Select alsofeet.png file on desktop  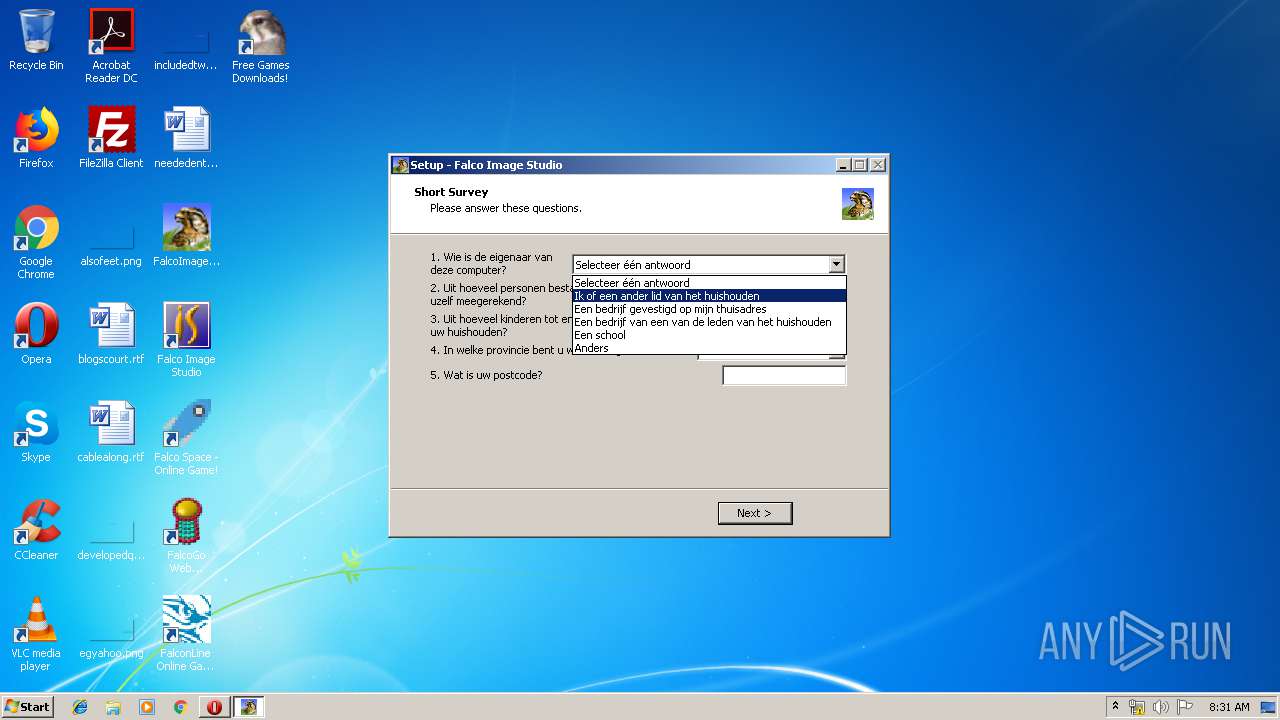(x=111, y=236)
